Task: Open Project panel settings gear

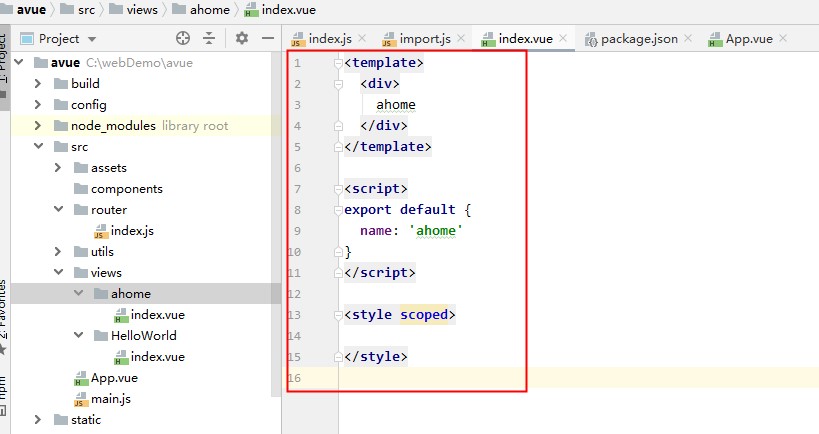Action: (241, 38)
